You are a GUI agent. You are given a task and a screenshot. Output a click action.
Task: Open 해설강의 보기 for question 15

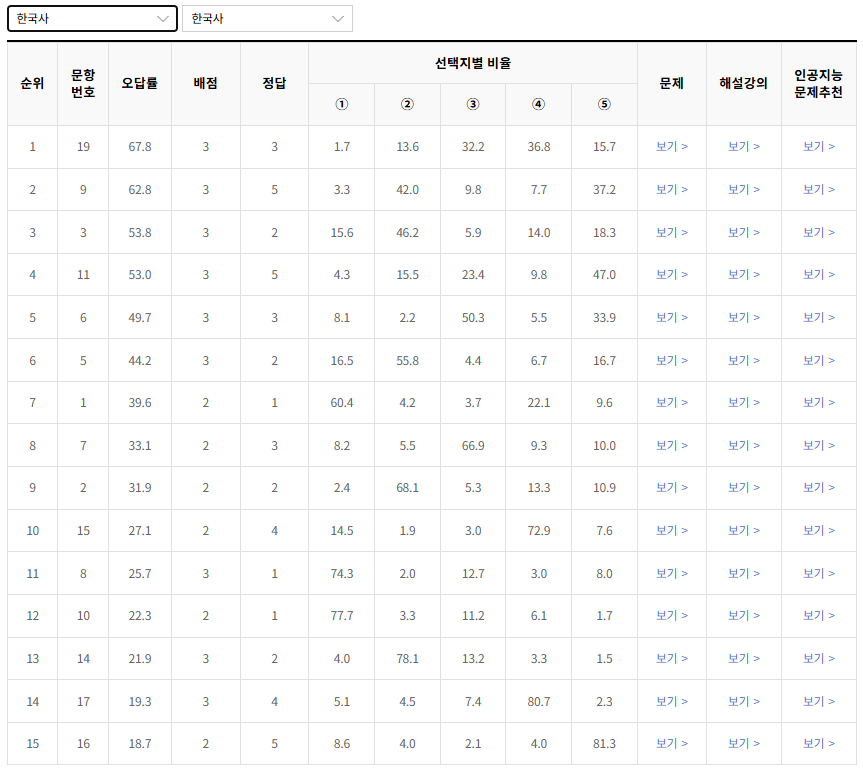pyautogui.click(x=745, y=530)
